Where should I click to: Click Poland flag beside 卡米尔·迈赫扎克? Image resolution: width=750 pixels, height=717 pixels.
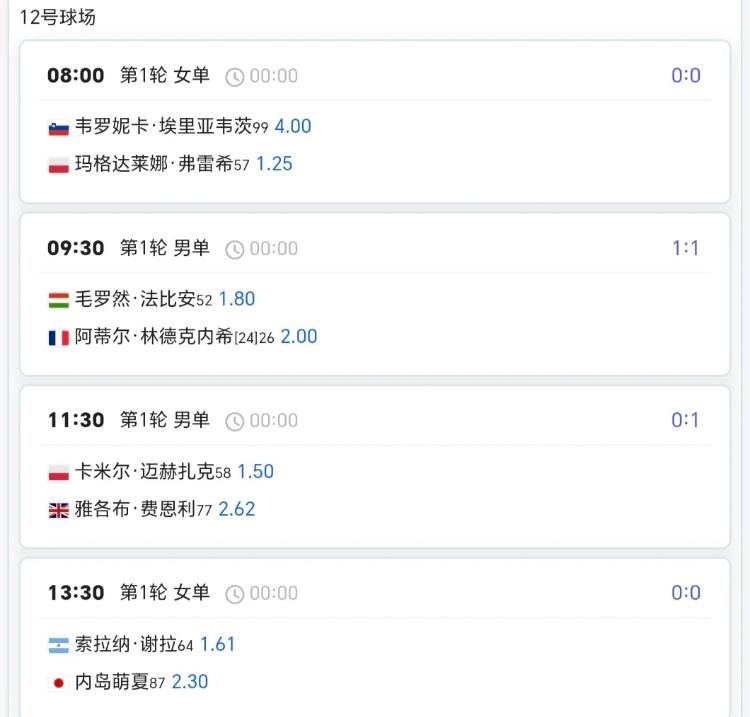(x=58, y=473)
